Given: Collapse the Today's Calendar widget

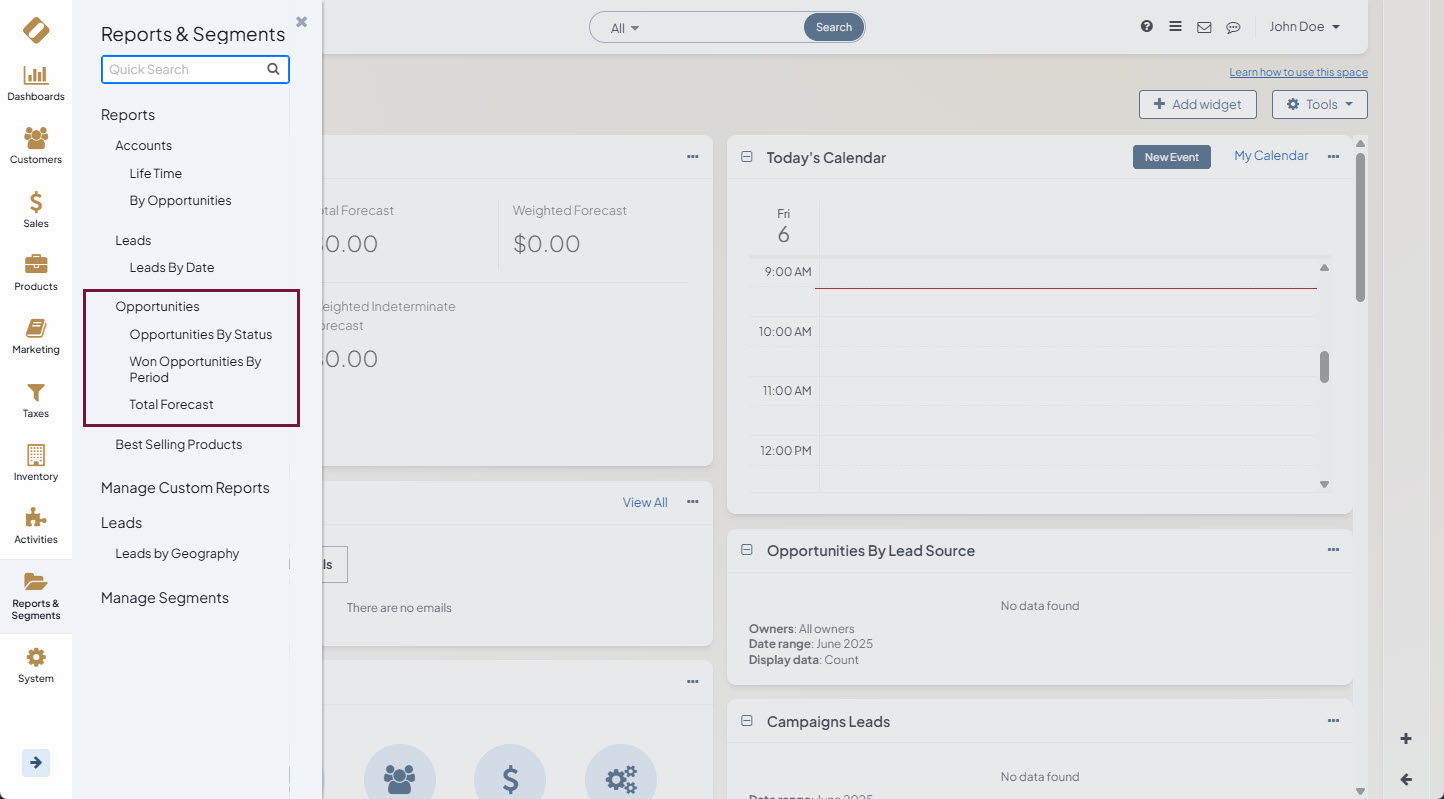Looking at the screenshot, I should tap(746, 157).
